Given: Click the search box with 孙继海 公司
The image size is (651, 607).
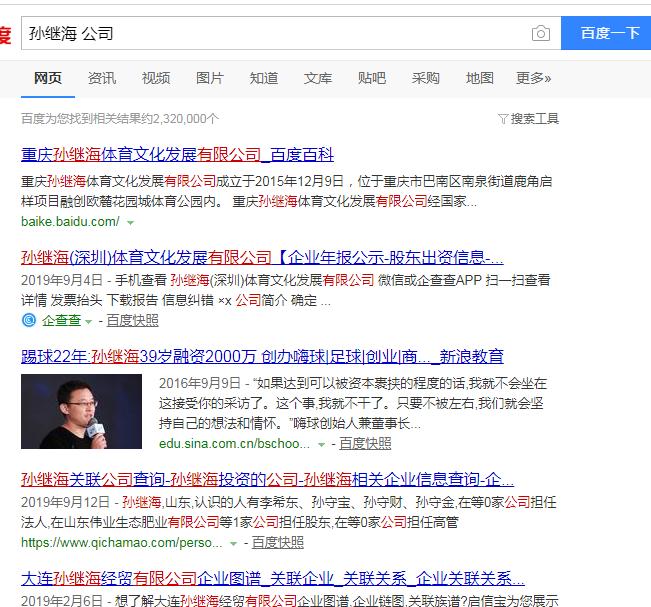Looking at the screenshot, I should coord(291,33).
